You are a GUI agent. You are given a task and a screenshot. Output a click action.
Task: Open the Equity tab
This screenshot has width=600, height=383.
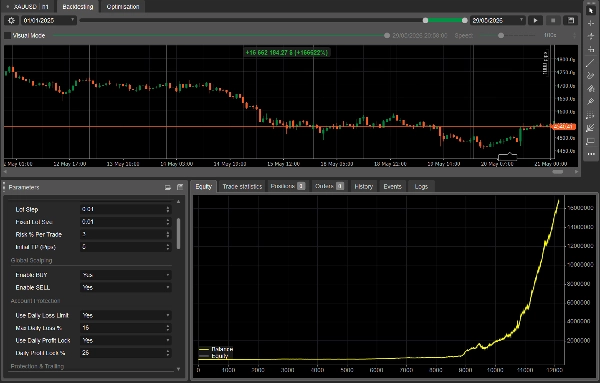[204, 186]
